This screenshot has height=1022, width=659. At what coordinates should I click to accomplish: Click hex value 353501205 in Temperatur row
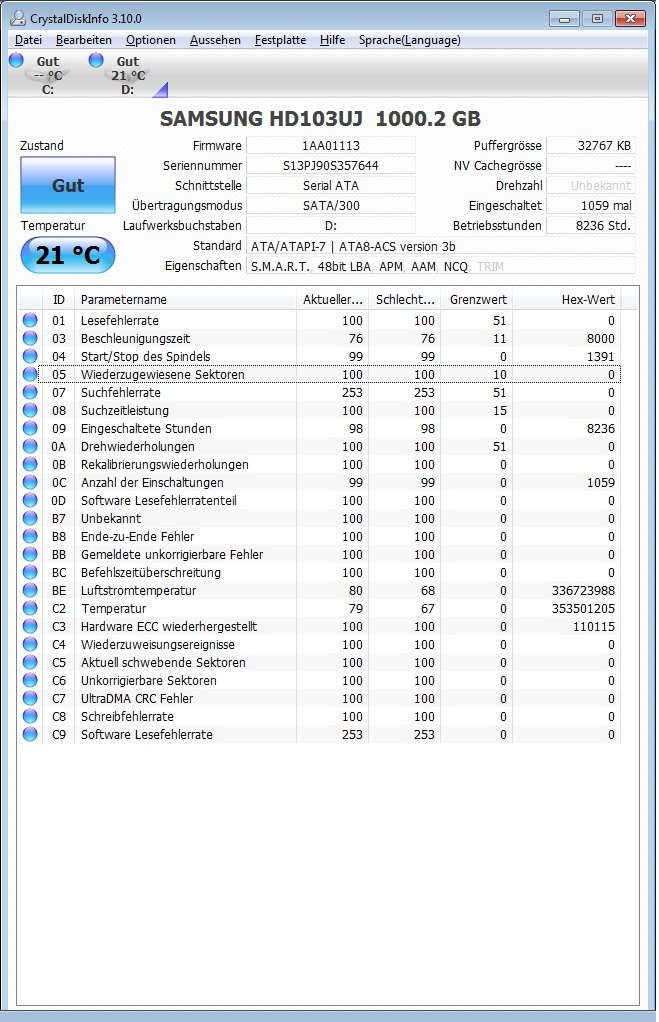point(583,608)
